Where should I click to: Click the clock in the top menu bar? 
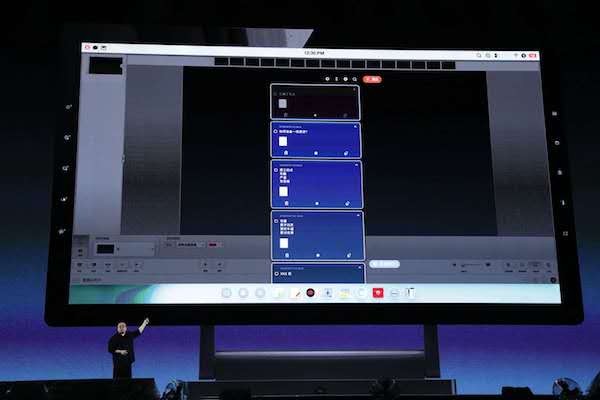[x=314, y=53]
